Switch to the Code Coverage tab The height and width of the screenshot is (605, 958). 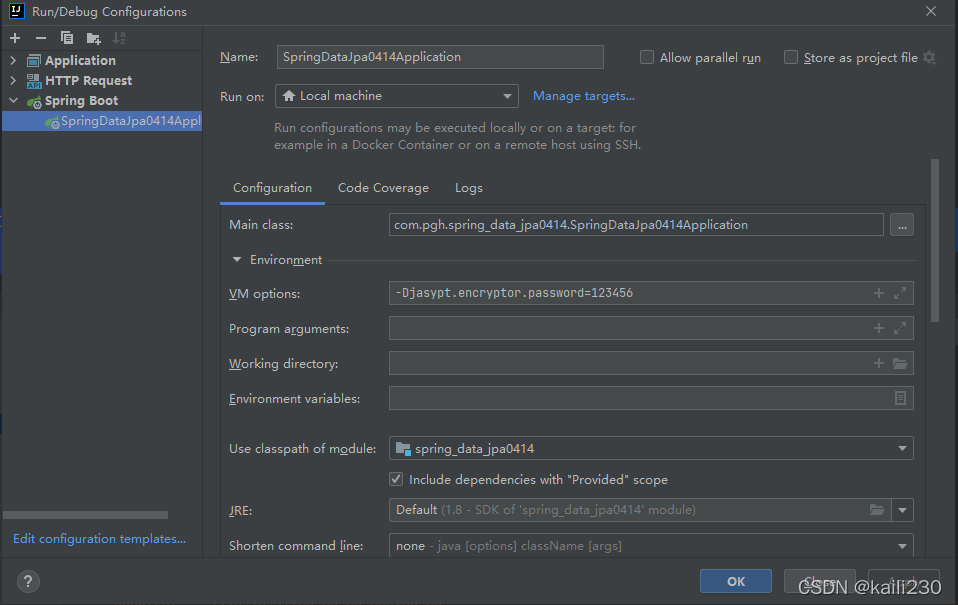(383, 187)
